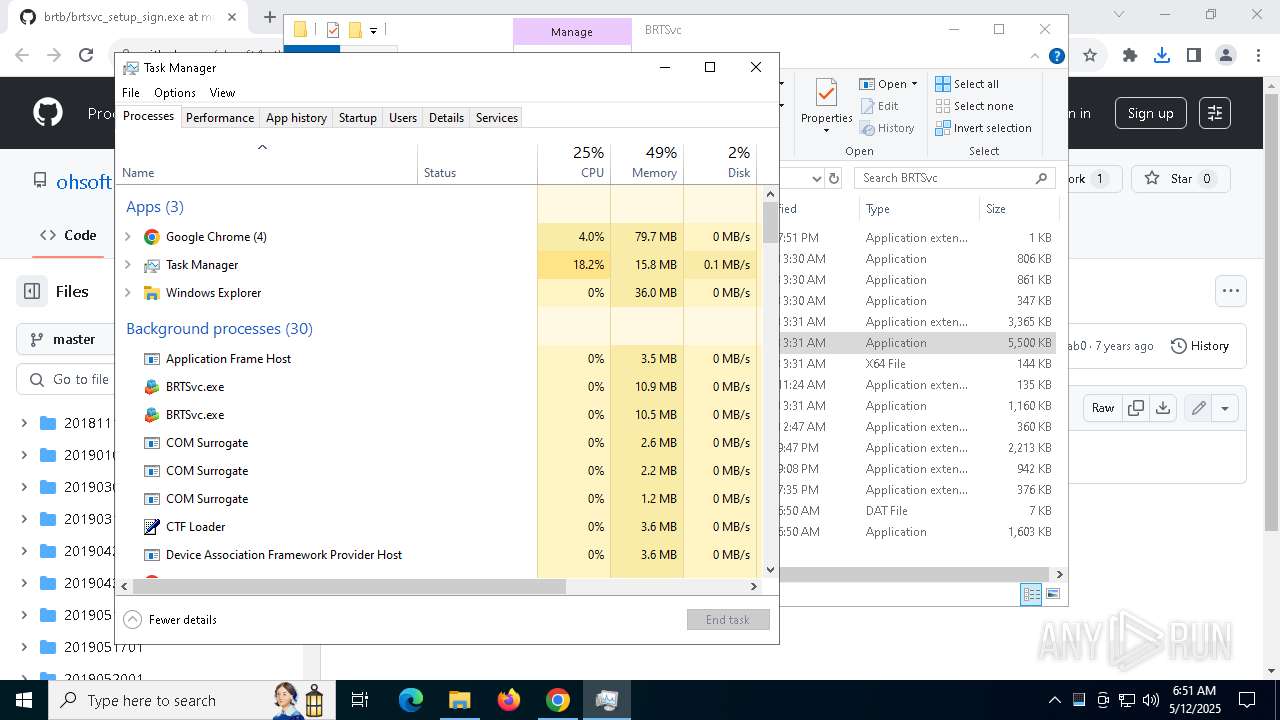This screenshot has height=720, width=1280.
Task: Open Firefox from taskbar
Action: [x=509, y=700]
